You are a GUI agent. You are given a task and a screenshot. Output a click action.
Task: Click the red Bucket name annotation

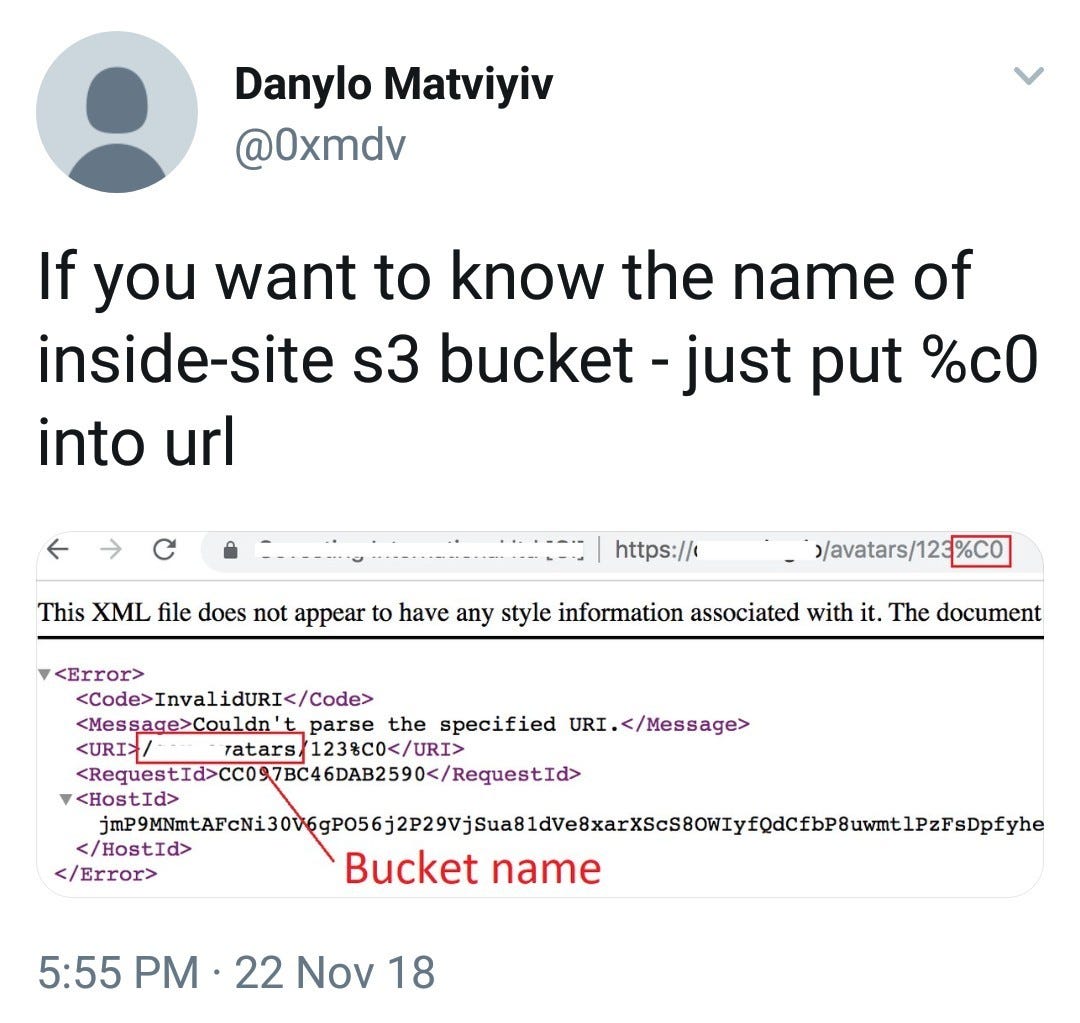(472, 868)
